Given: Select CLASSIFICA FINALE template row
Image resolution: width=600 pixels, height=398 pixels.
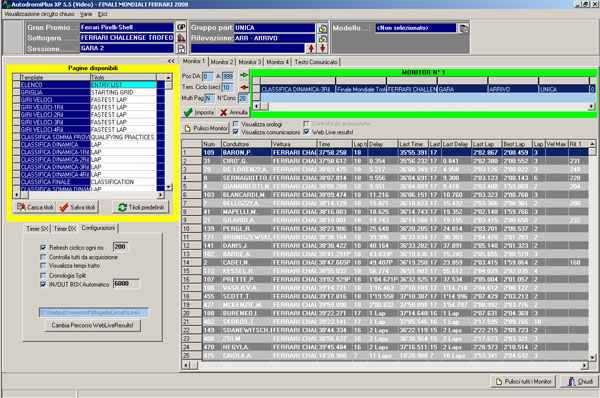Looking at the screenshot, I should [x=88, y=182].
